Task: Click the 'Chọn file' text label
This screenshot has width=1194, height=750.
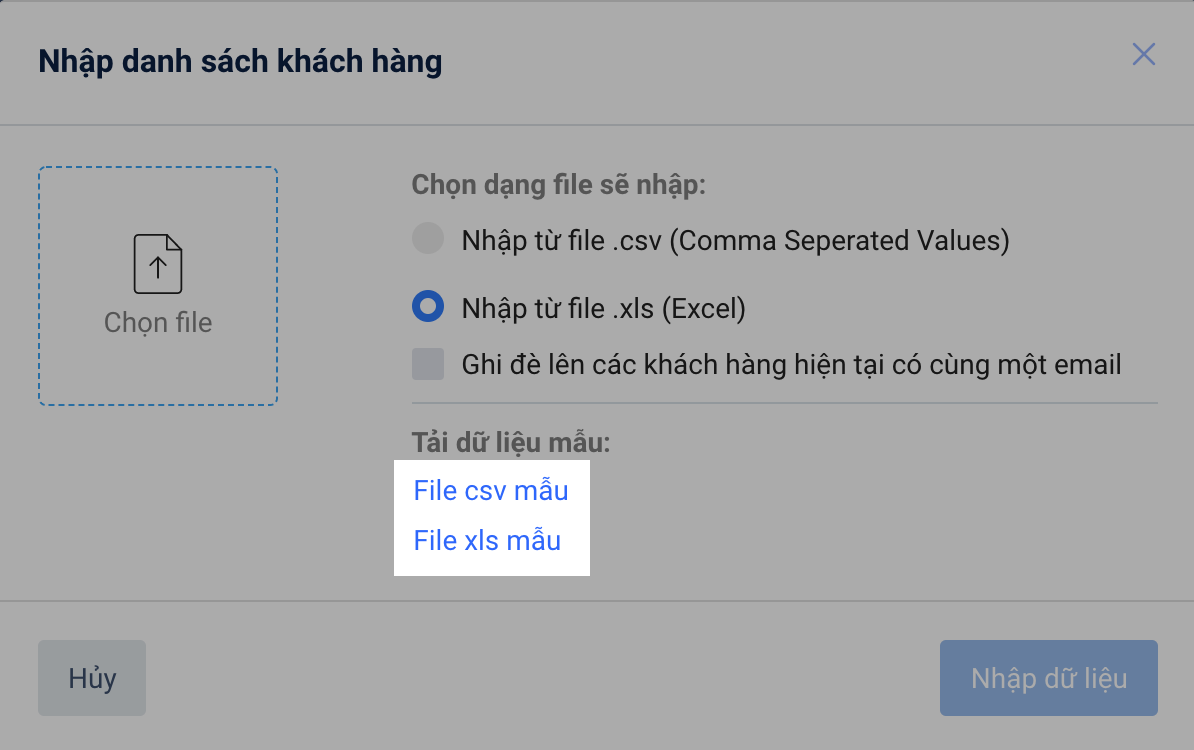Action: [158, 323]
